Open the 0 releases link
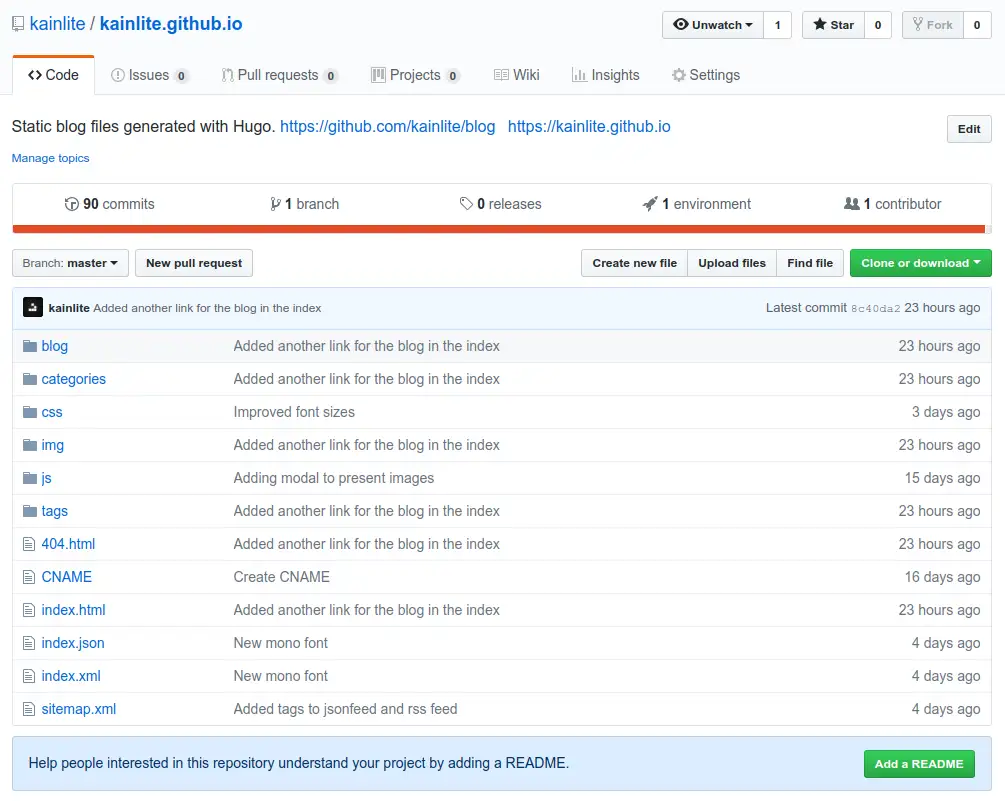This screenshot has height=801, width=1005. 501,204
